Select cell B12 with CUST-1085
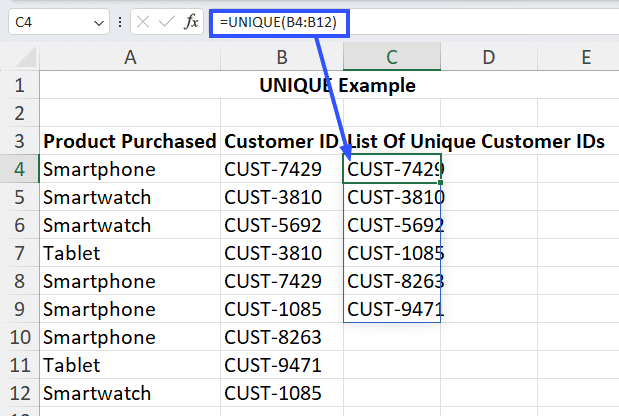619x416 pixels. tap(282, 394)
